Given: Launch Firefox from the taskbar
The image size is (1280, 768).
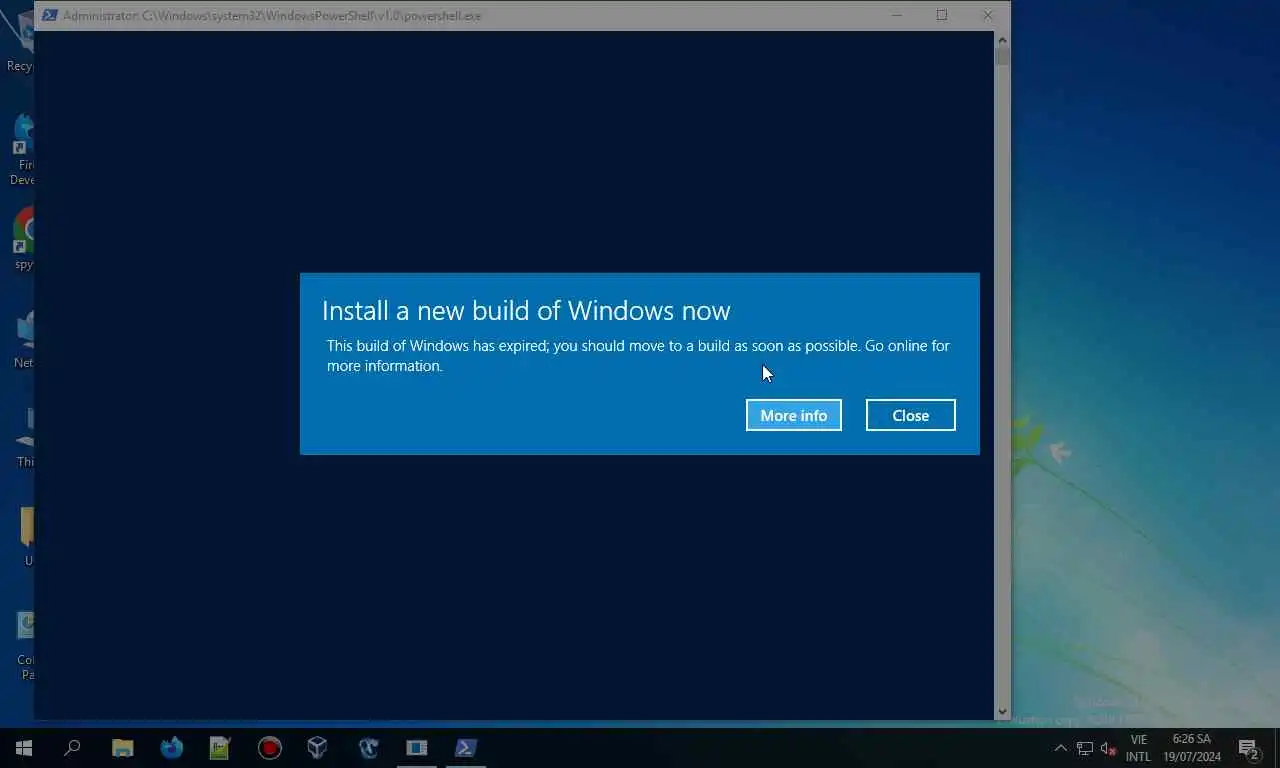Looking at the screenshot, I should pyautogui.click(x=172, y=747).
